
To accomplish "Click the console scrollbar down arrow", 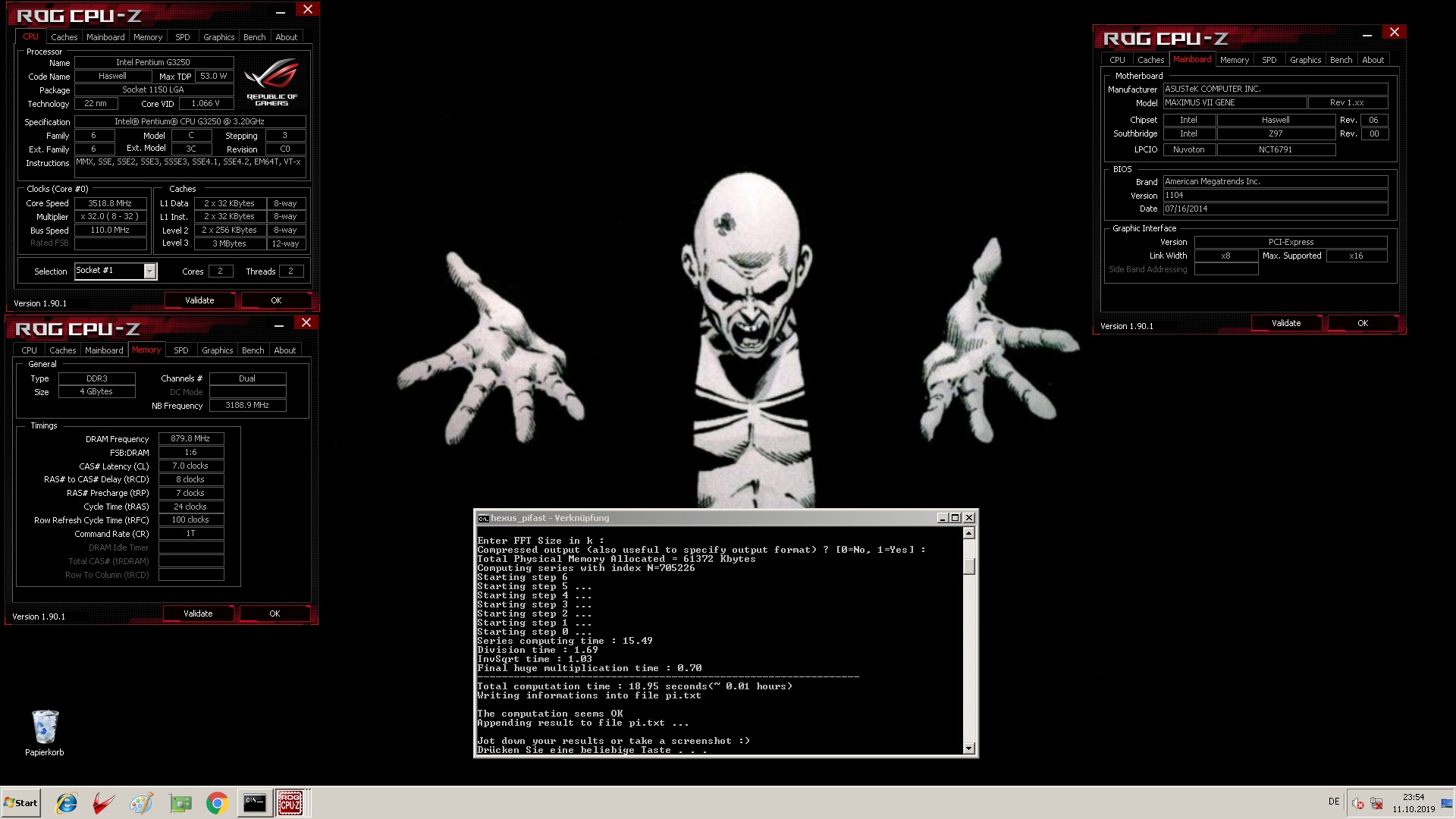I will (x=969, y=748).
